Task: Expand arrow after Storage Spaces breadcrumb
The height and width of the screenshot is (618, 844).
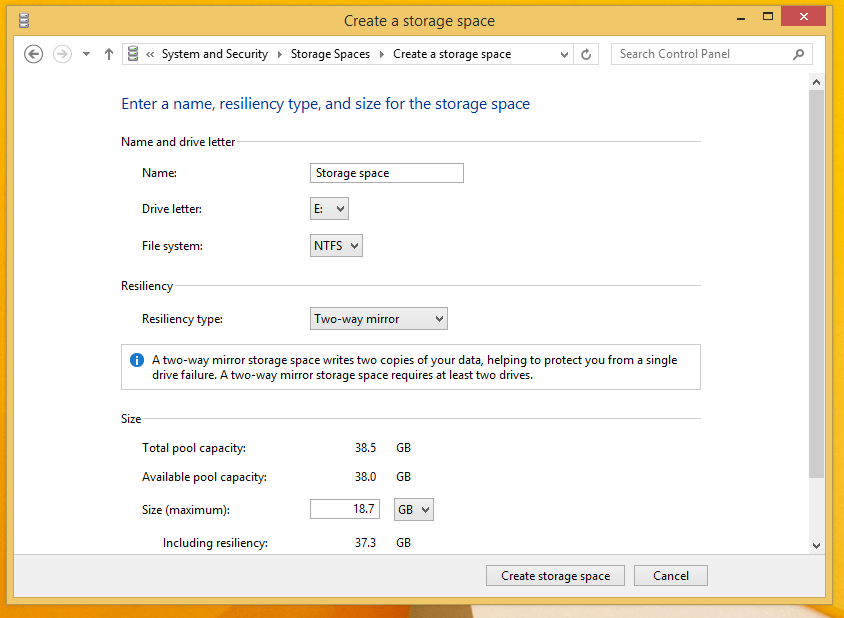Action: 382,54
